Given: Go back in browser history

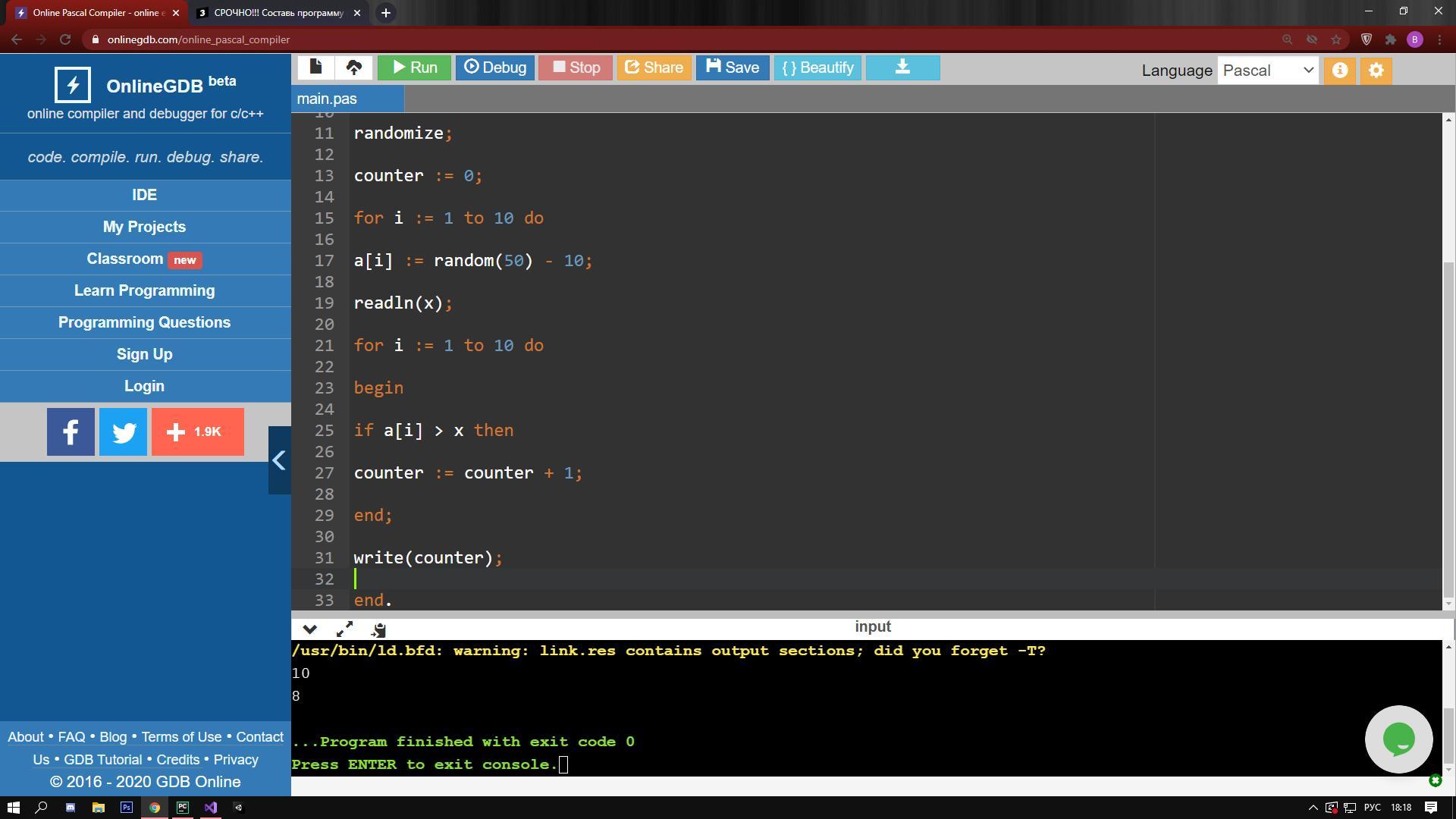Looking at the screenshot, I should click(17, 39).
